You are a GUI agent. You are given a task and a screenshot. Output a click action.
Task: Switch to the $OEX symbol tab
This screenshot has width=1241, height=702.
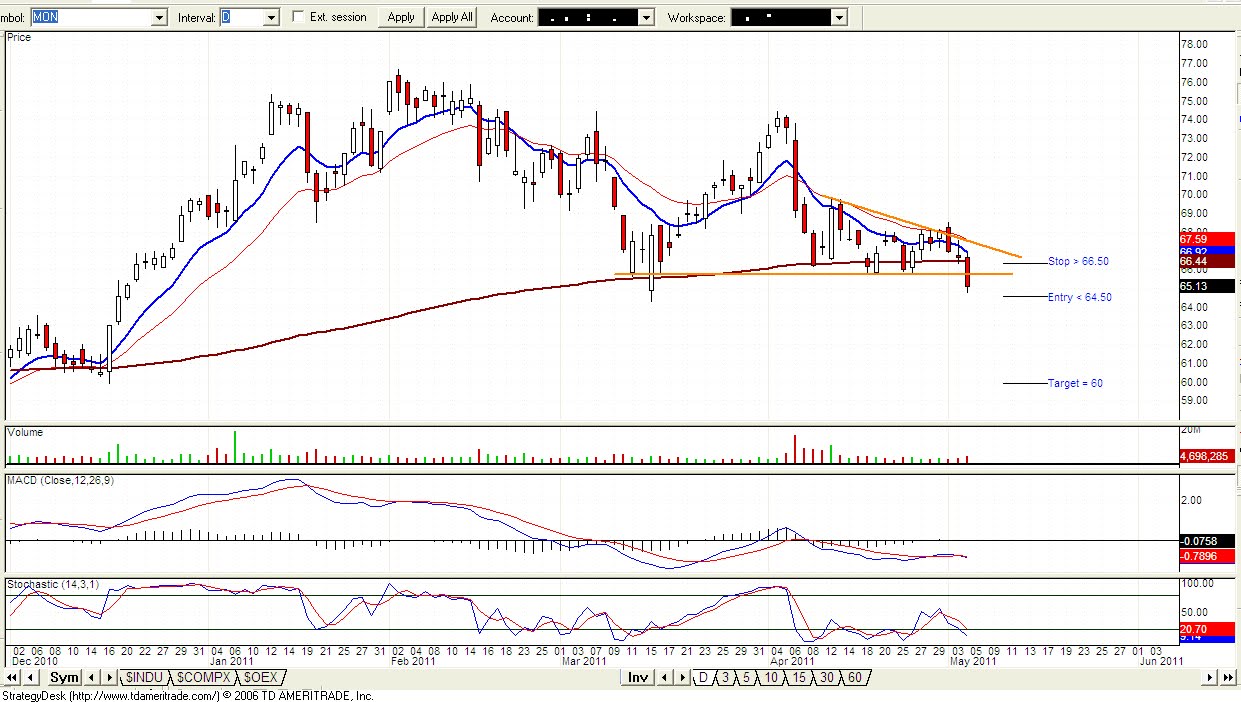tap(260, 677)
